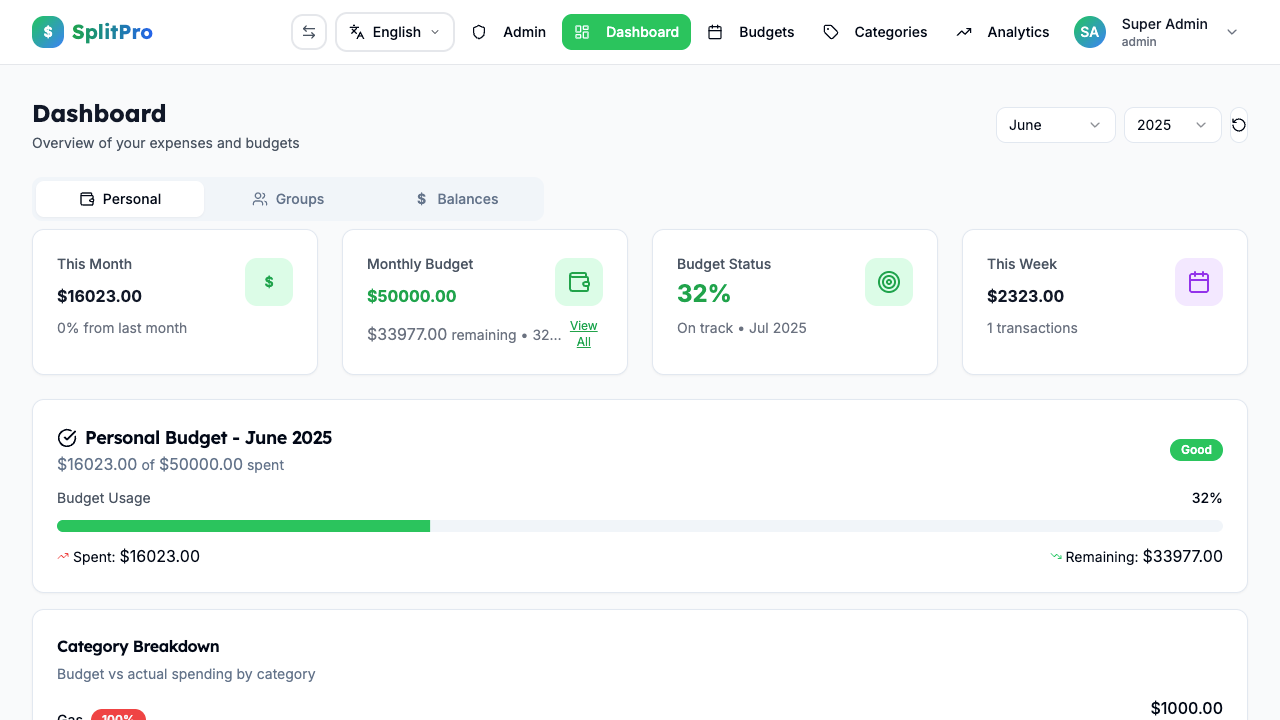
Task: Expand the Super Admin profile chevron
Action: (1232, 31)
